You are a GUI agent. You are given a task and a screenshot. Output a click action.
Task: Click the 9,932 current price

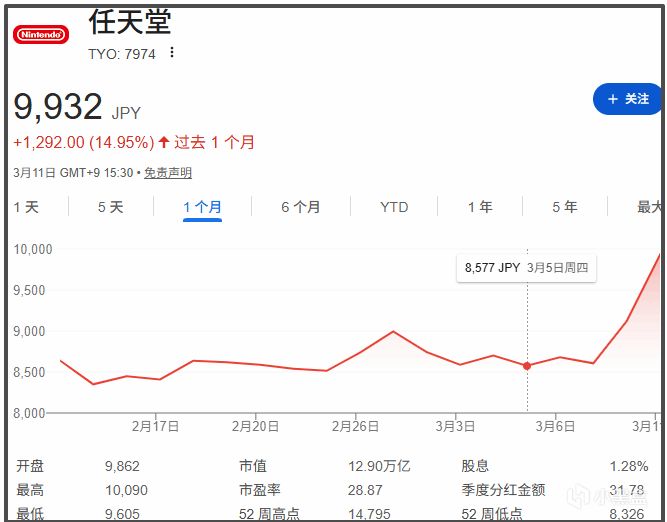58,107
